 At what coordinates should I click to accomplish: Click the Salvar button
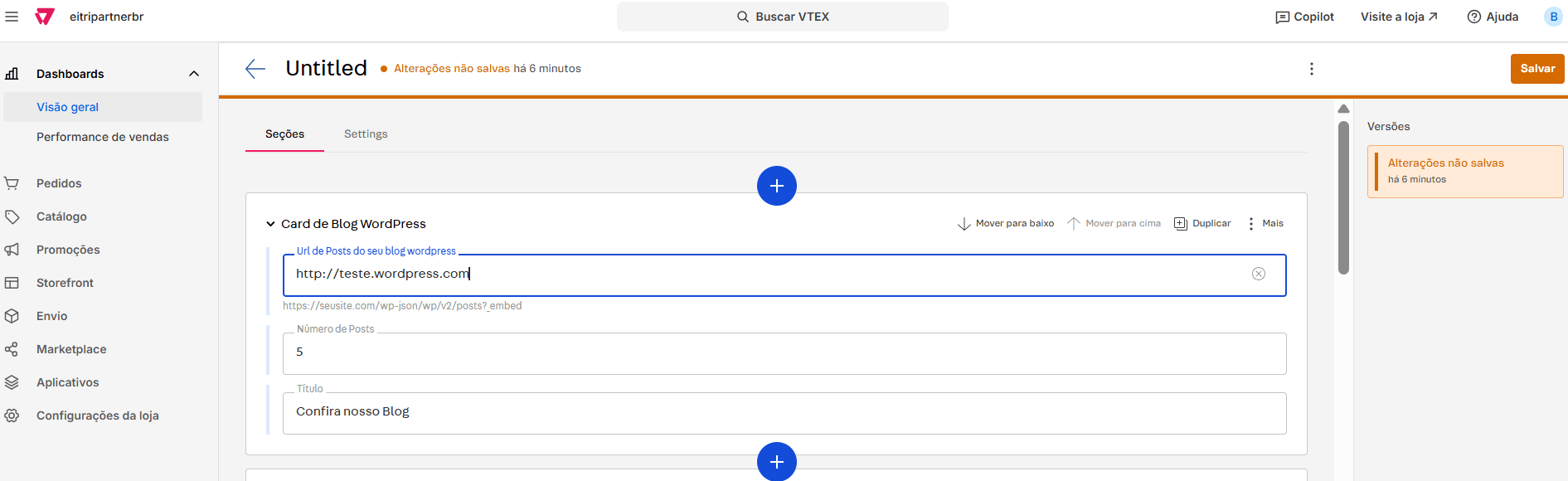[x=1536, y=69]
